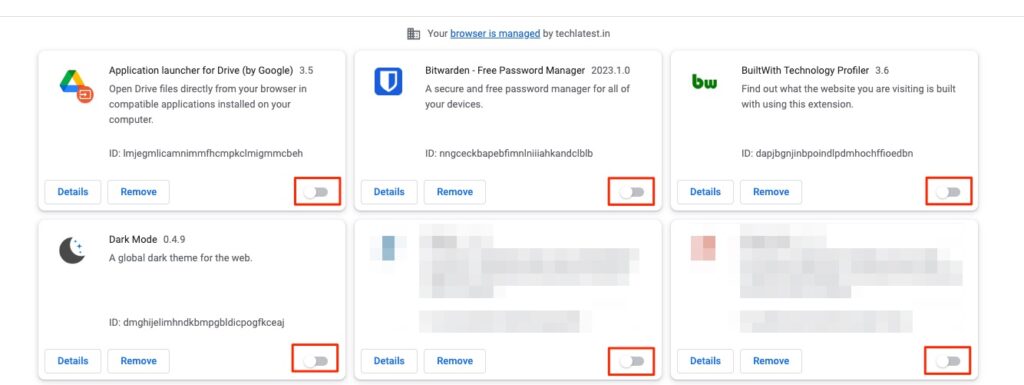Image resolution: width=1024 pixels, height=385 pixels.
Task: Open Details for Application launcher for Drive
Action: 72,192
